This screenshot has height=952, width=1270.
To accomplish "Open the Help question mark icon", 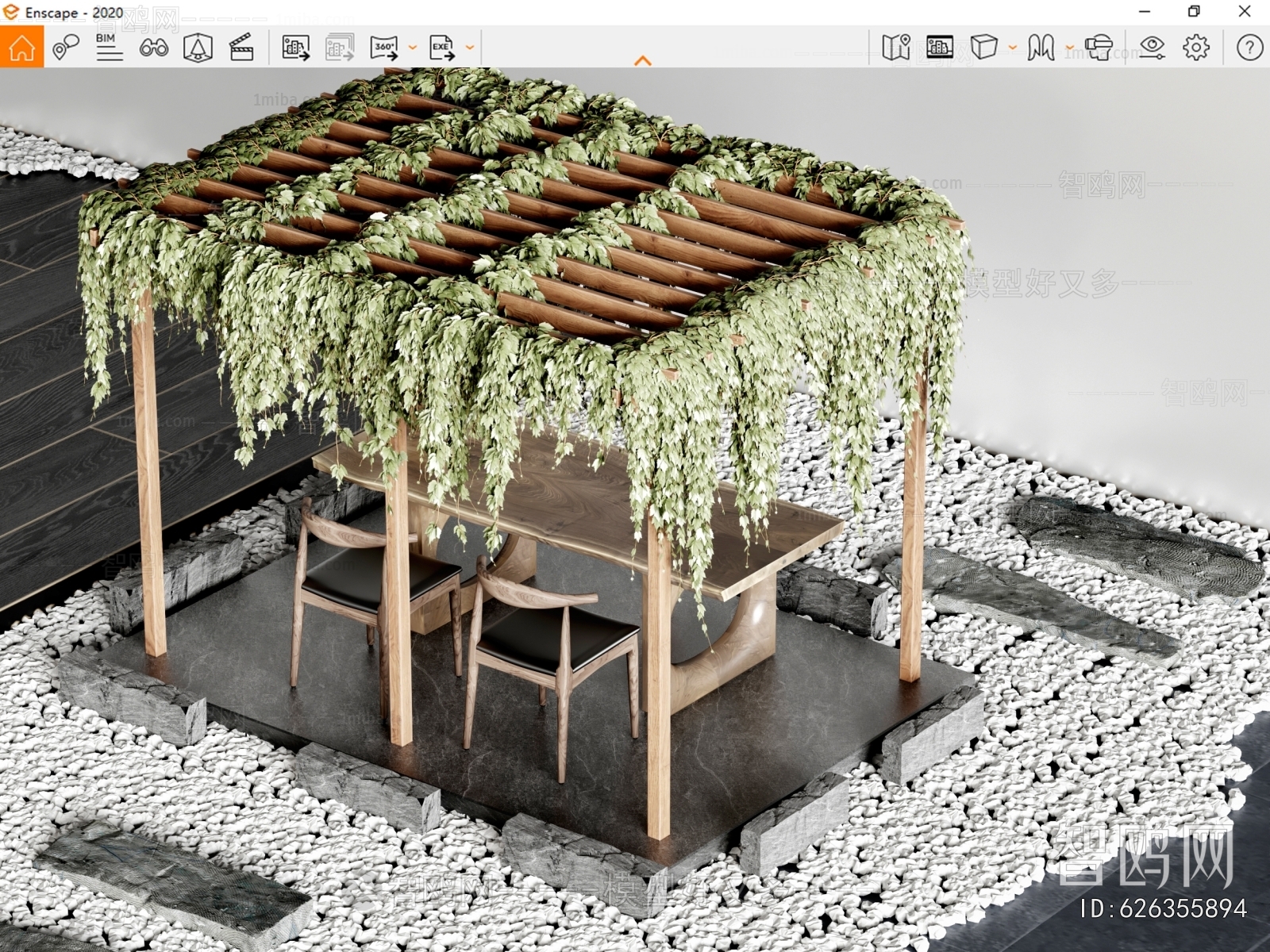I will [x=1249, y=48].
